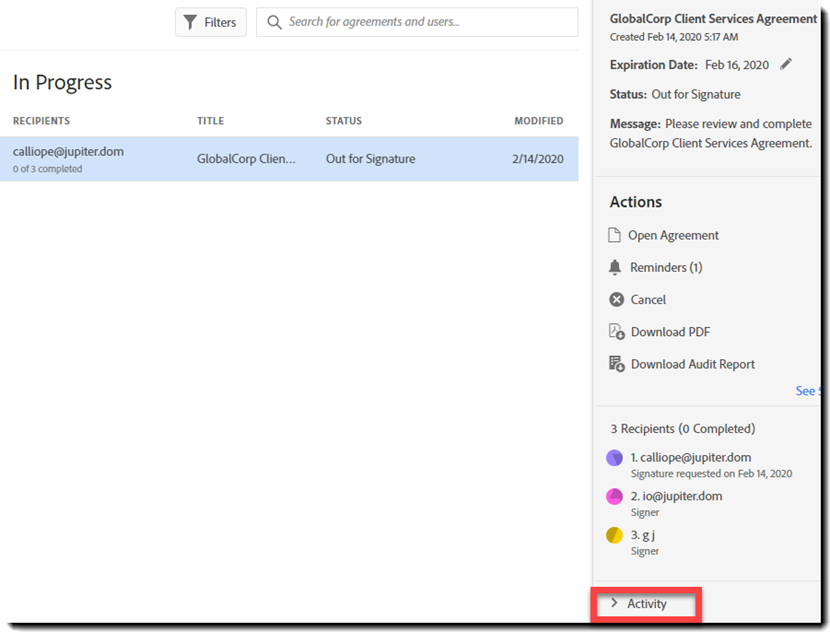Click the purple avatar for calliope@jupiter.dom
Screen dimensions: 830x632
(615, 458)
